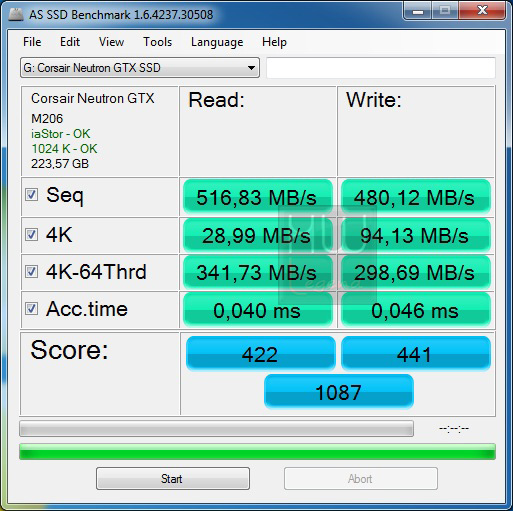Select the G: Corsair Neutron GTX SSD combo box
Screen dimensions: 513x511
(140, 68)
